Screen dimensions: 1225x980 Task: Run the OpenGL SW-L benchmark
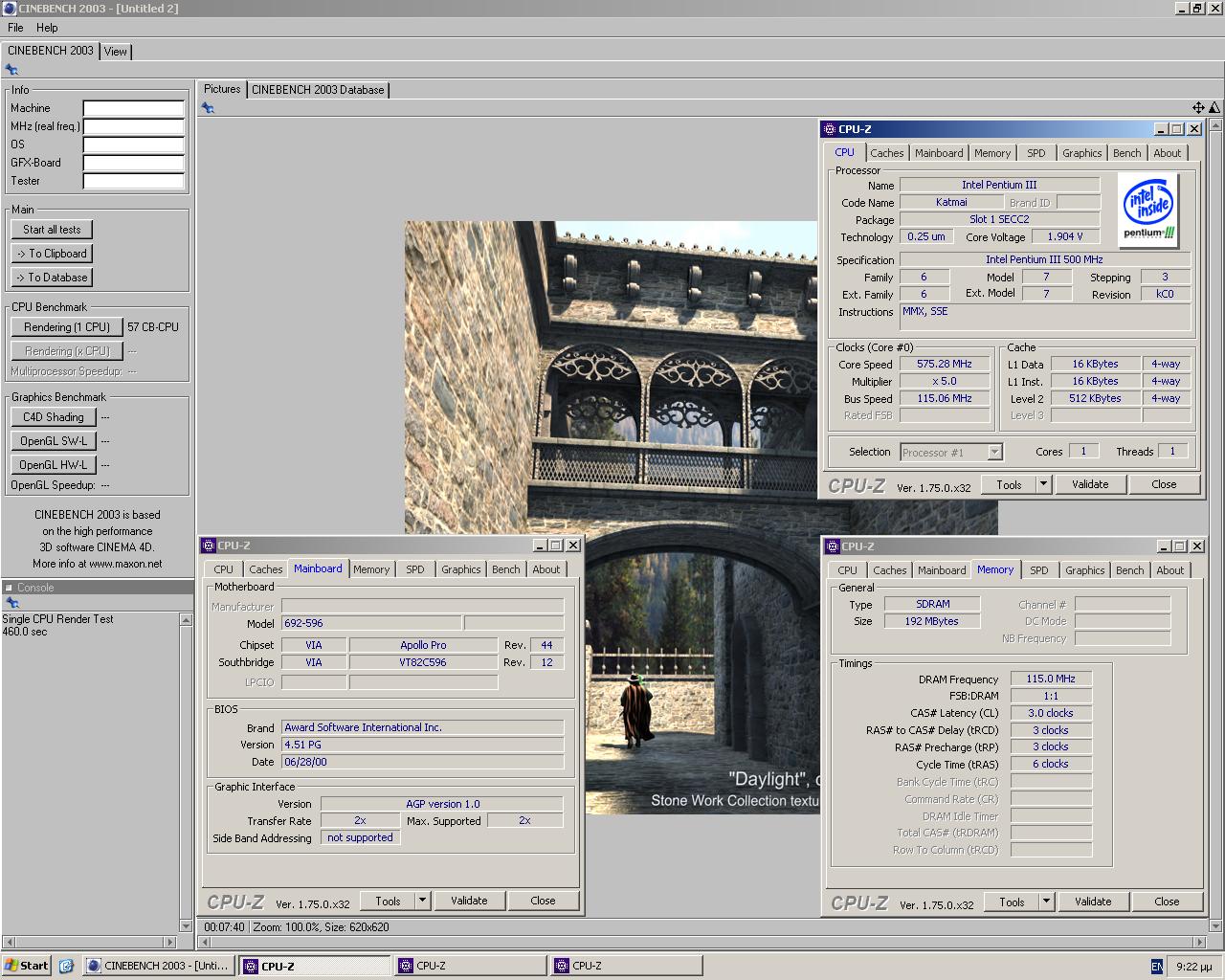click(x=54, y=441)
